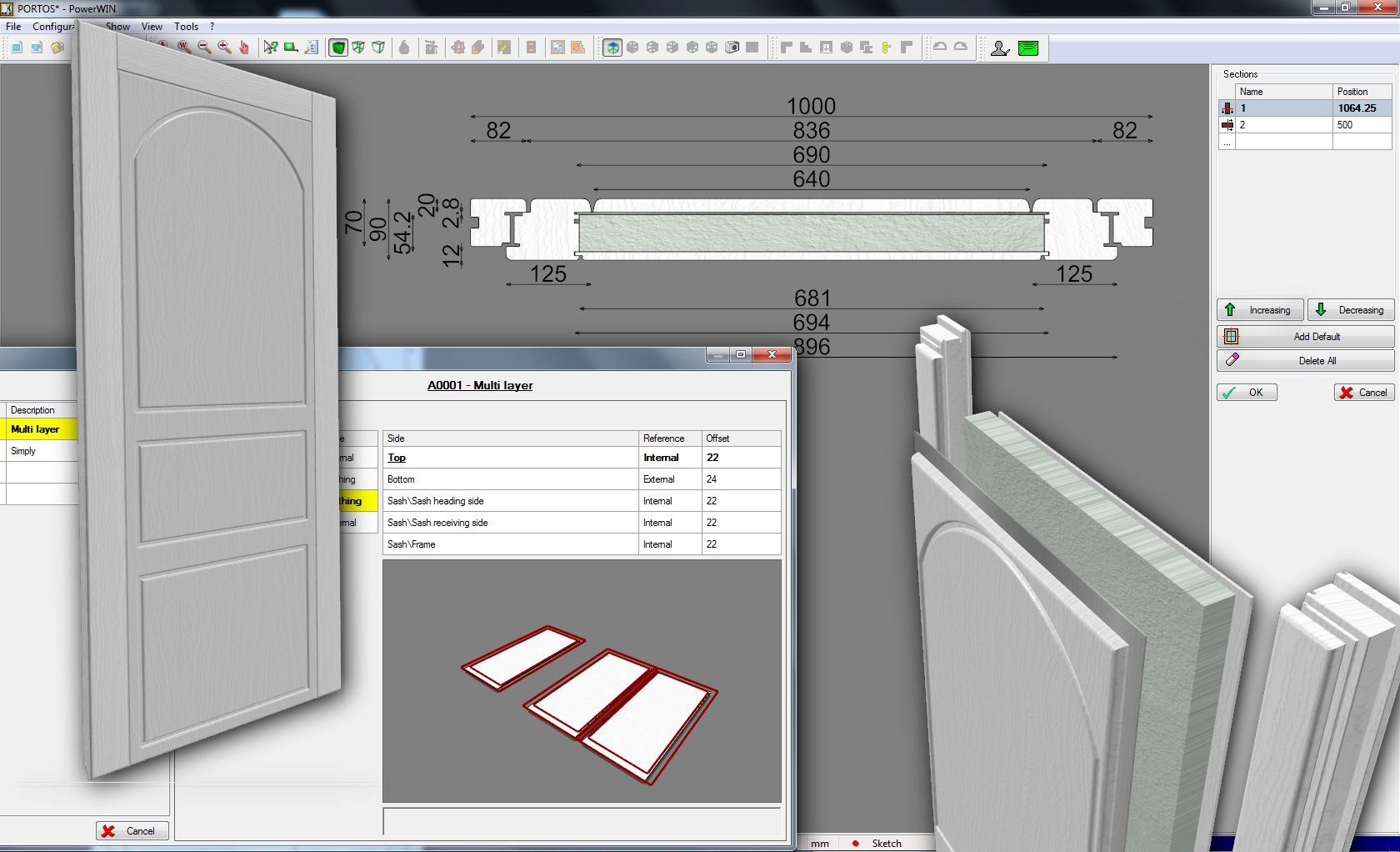The image size is (1400, 852).
Task: Click the context help arrow icon
Action: click(271, 48)
